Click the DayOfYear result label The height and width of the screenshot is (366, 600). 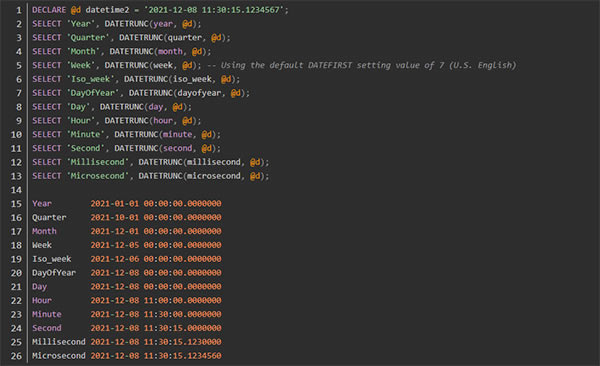[54, 273]
